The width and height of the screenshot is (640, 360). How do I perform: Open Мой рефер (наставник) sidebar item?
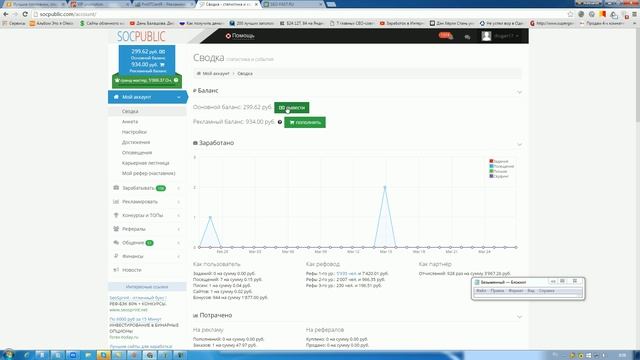(x=149, y=173)
